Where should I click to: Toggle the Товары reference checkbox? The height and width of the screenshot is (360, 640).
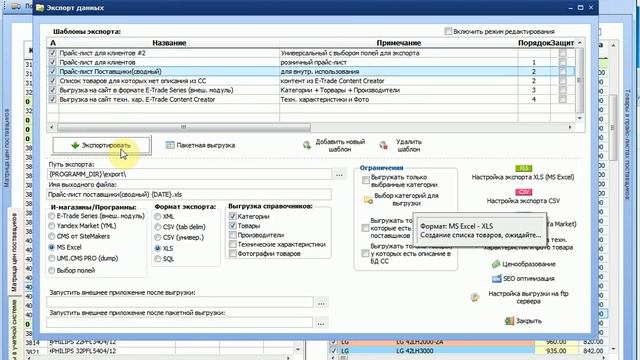click(x=233, y=226)
